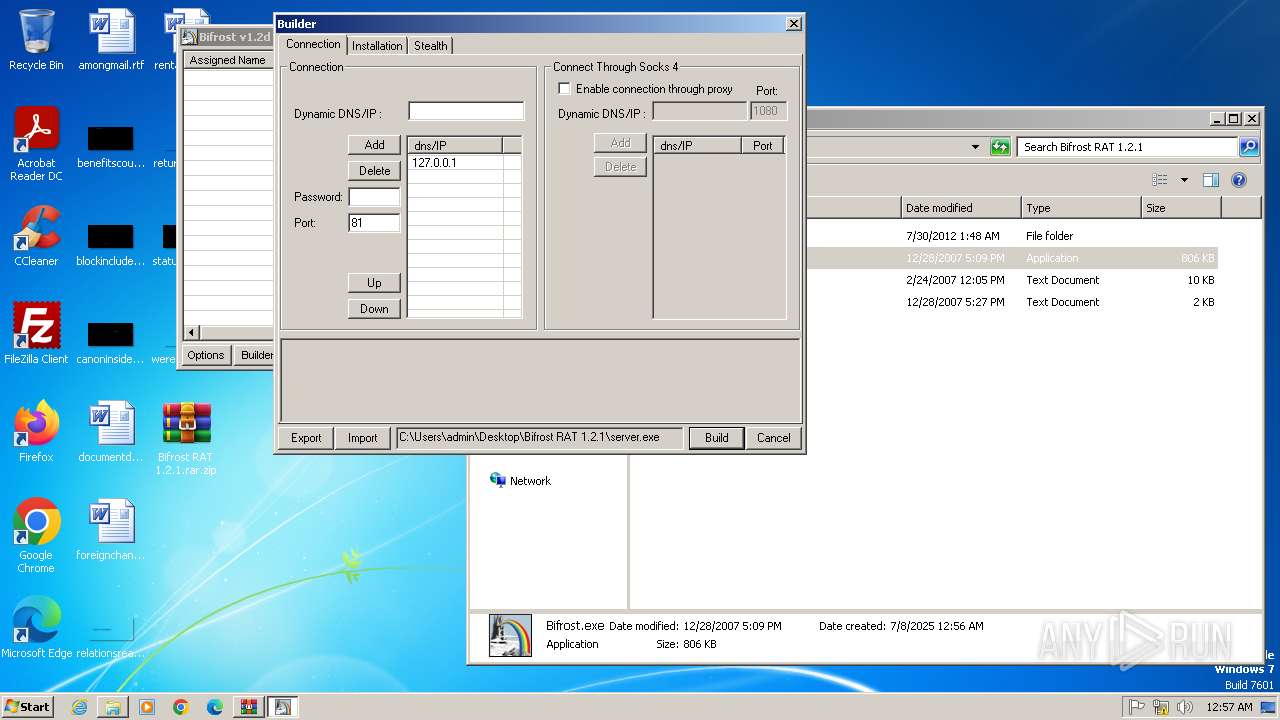The height and width of the screenshot is (720, 1280).
Task: Open media player taskbar icon
Action: [x=147, y=707]
